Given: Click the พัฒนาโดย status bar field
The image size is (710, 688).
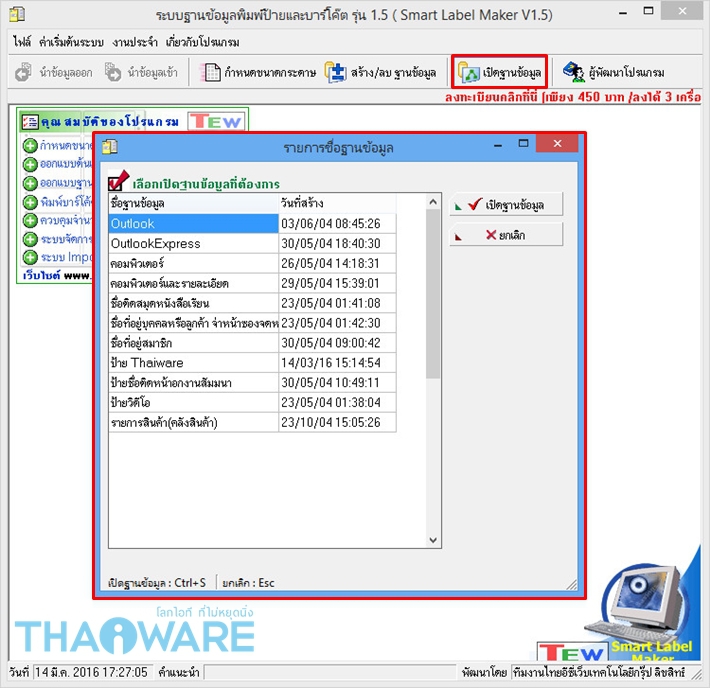Looking at the screenshot, I should pos(600,672).
